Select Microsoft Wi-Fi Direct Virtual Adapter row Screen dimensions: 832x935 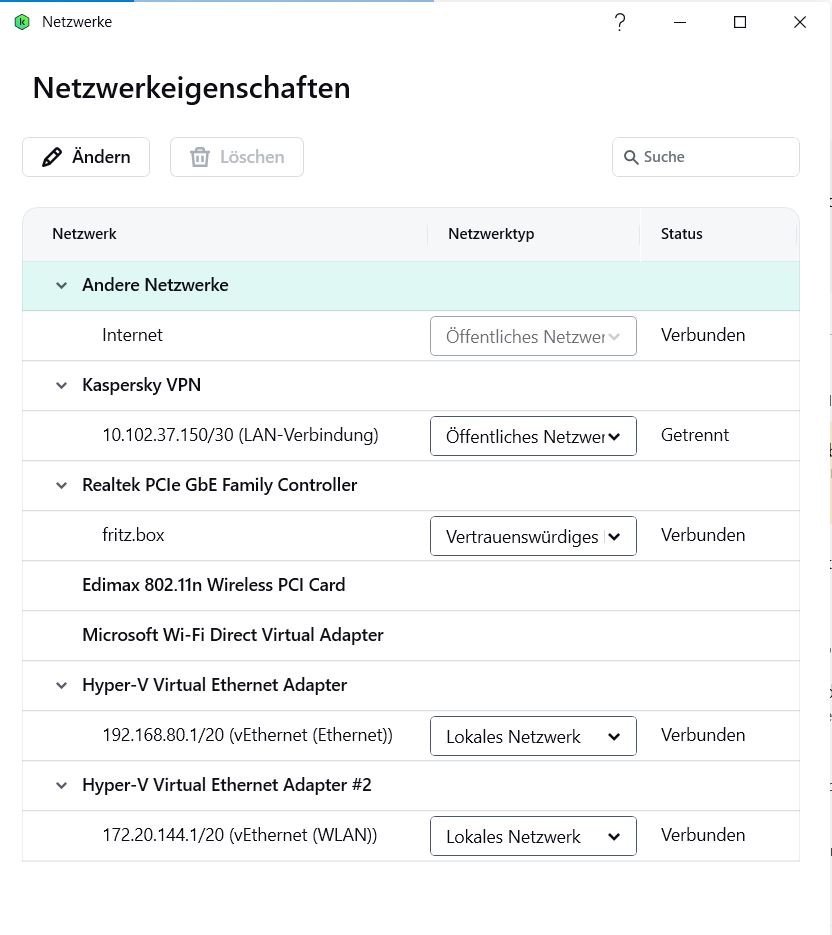[x=232, y=635]
